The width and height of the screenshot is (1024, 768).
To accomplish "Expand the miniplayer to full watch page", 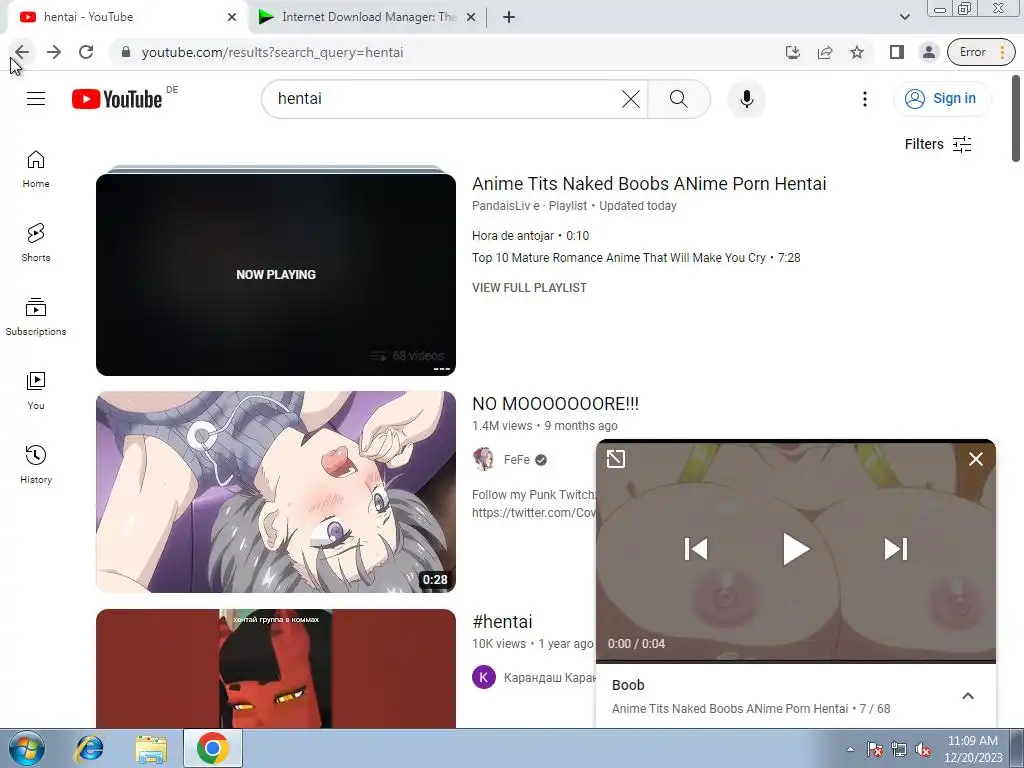I will (616, 459).
